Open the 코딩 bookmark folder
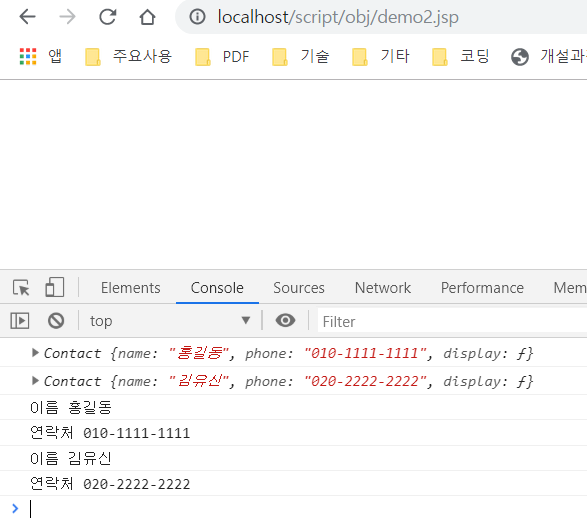Viewport: 587px width, 530px height. [x=460, y=57]
